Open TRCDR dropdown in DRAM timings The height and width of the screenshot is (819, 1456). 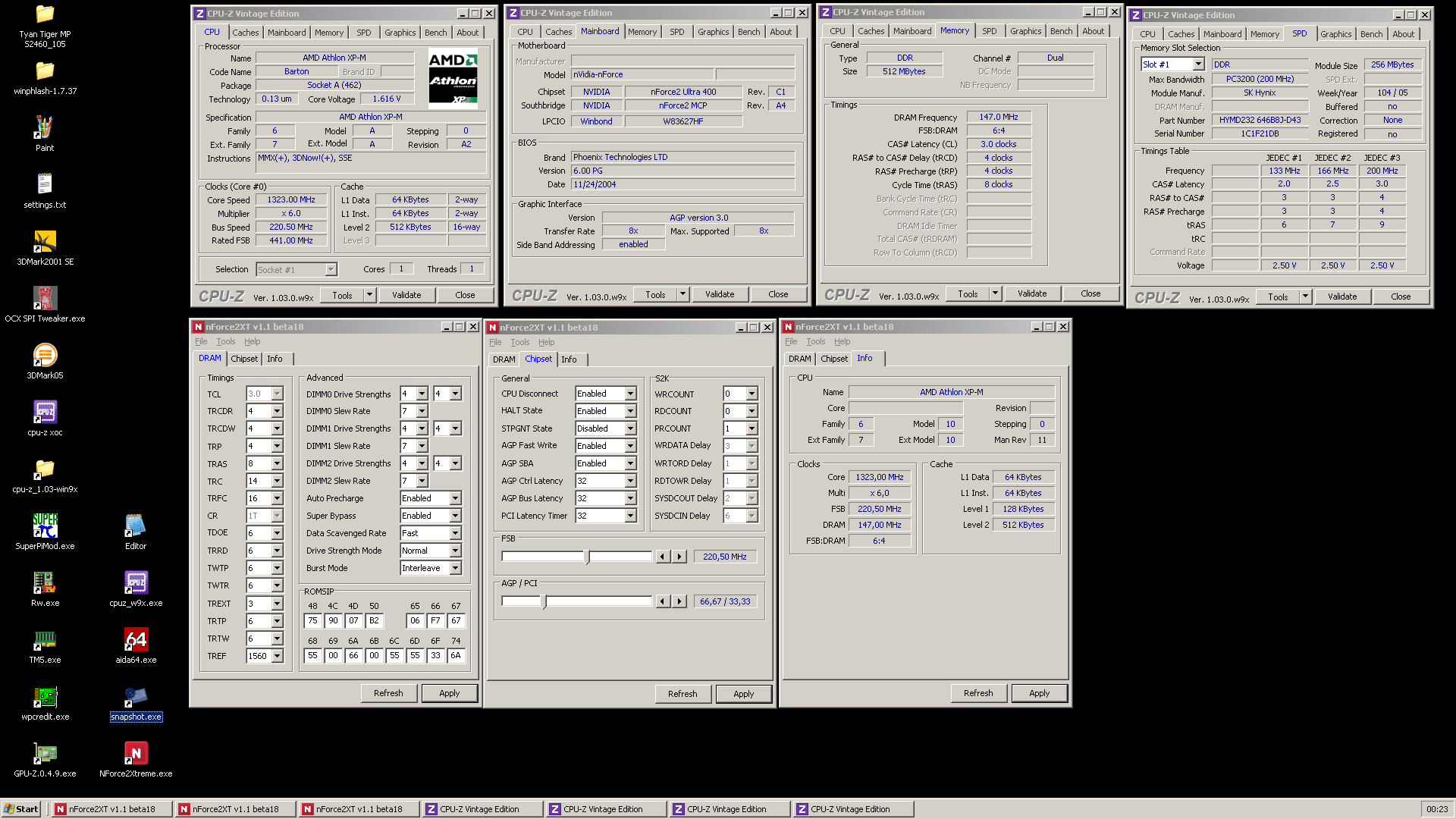click(277, 411)
